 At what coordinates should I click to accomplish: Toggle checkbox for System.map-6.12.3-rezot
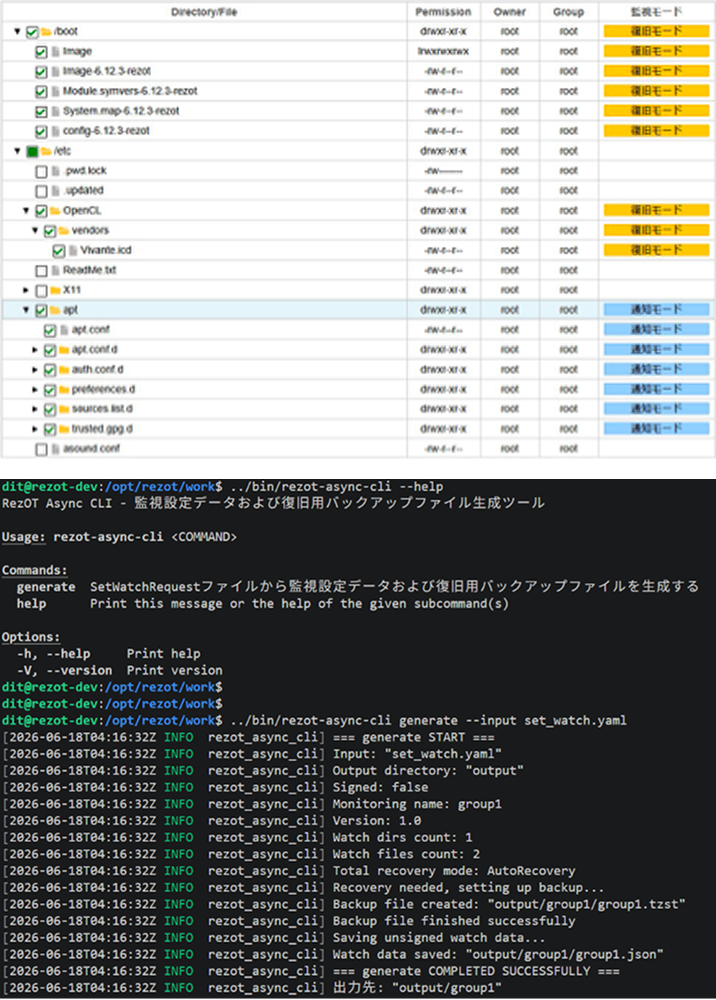click(41, 112)
